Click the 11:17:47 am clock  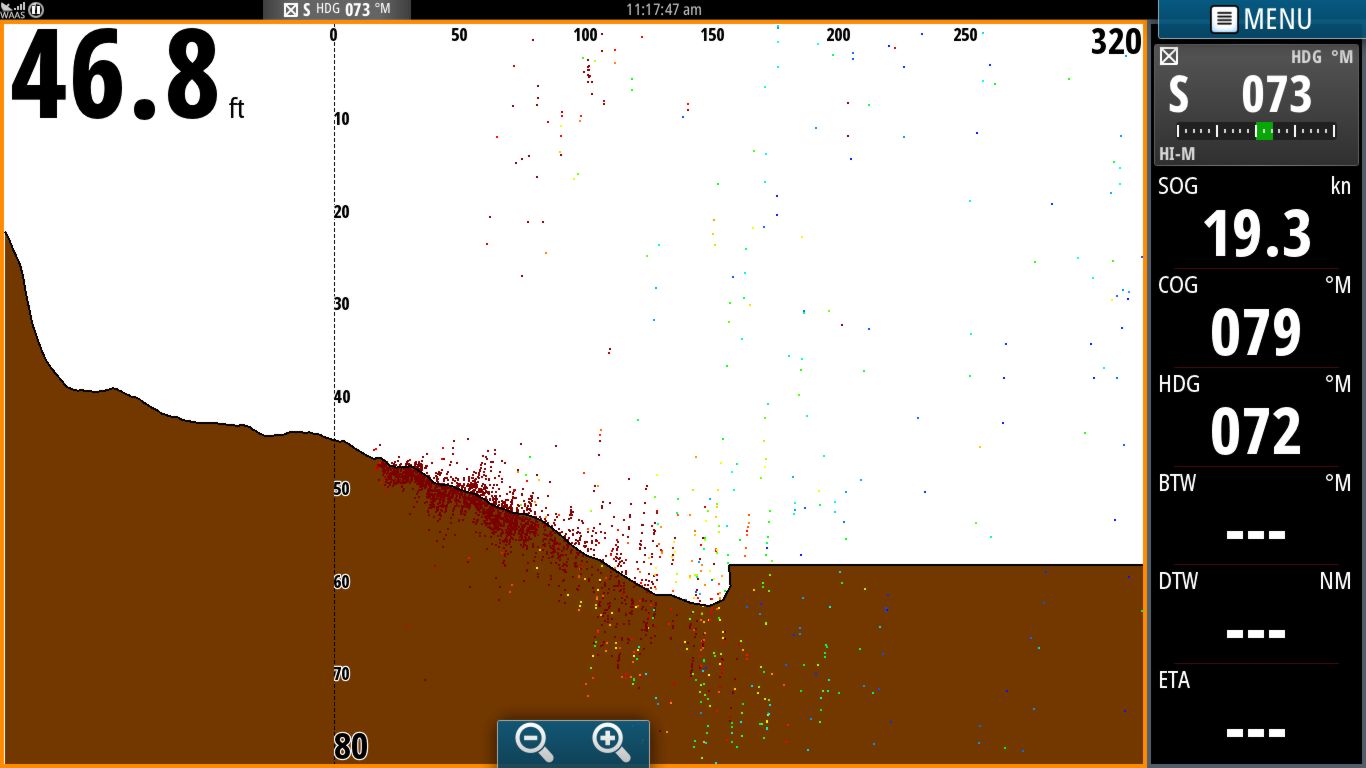663,9
